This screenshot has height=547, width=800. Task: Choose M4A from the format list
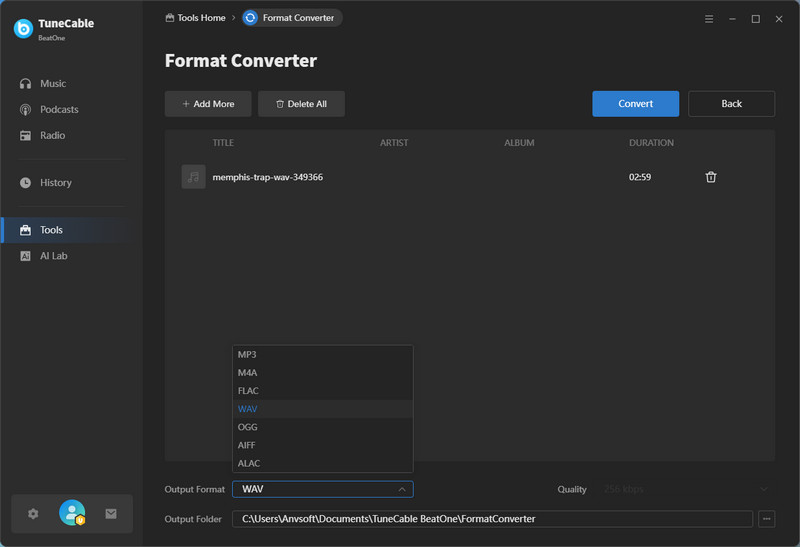click(x=322, y=373)
